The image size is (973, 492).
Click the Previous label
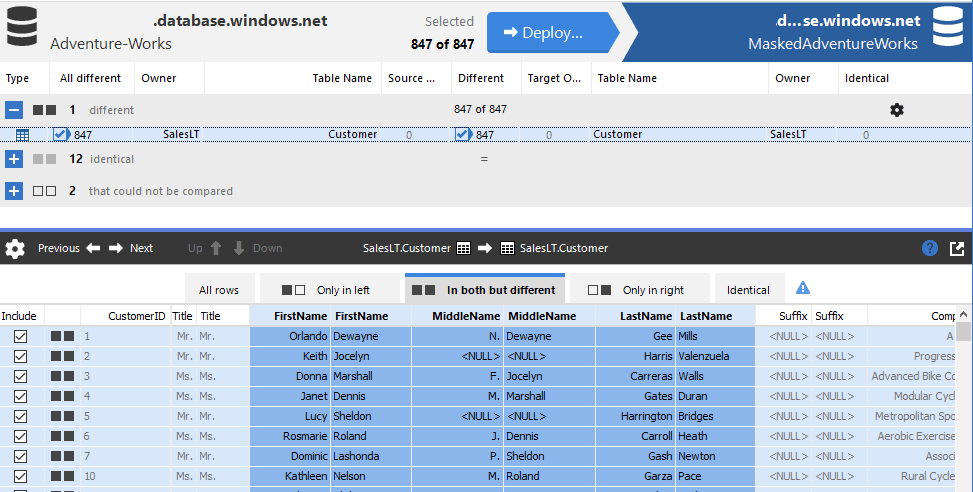tap(59, 248)
